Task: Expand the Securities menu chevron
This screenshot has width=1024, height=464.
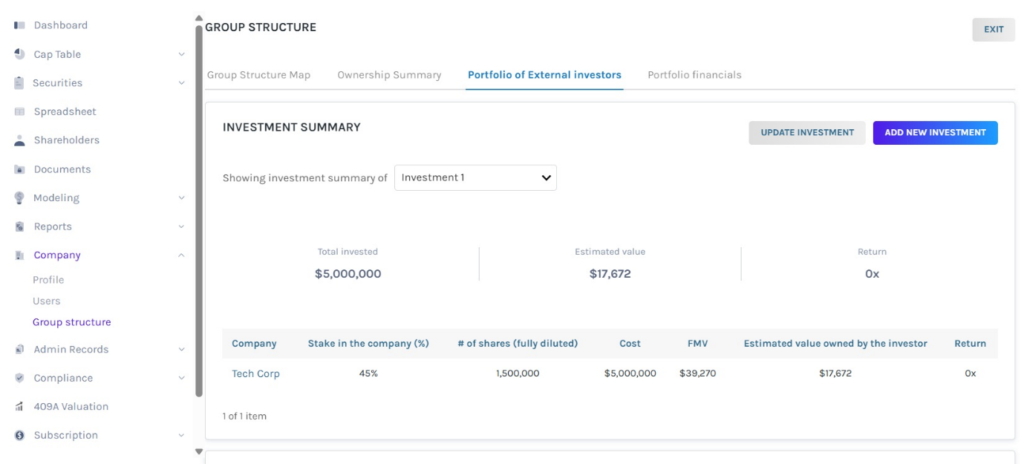Action: 182,83
